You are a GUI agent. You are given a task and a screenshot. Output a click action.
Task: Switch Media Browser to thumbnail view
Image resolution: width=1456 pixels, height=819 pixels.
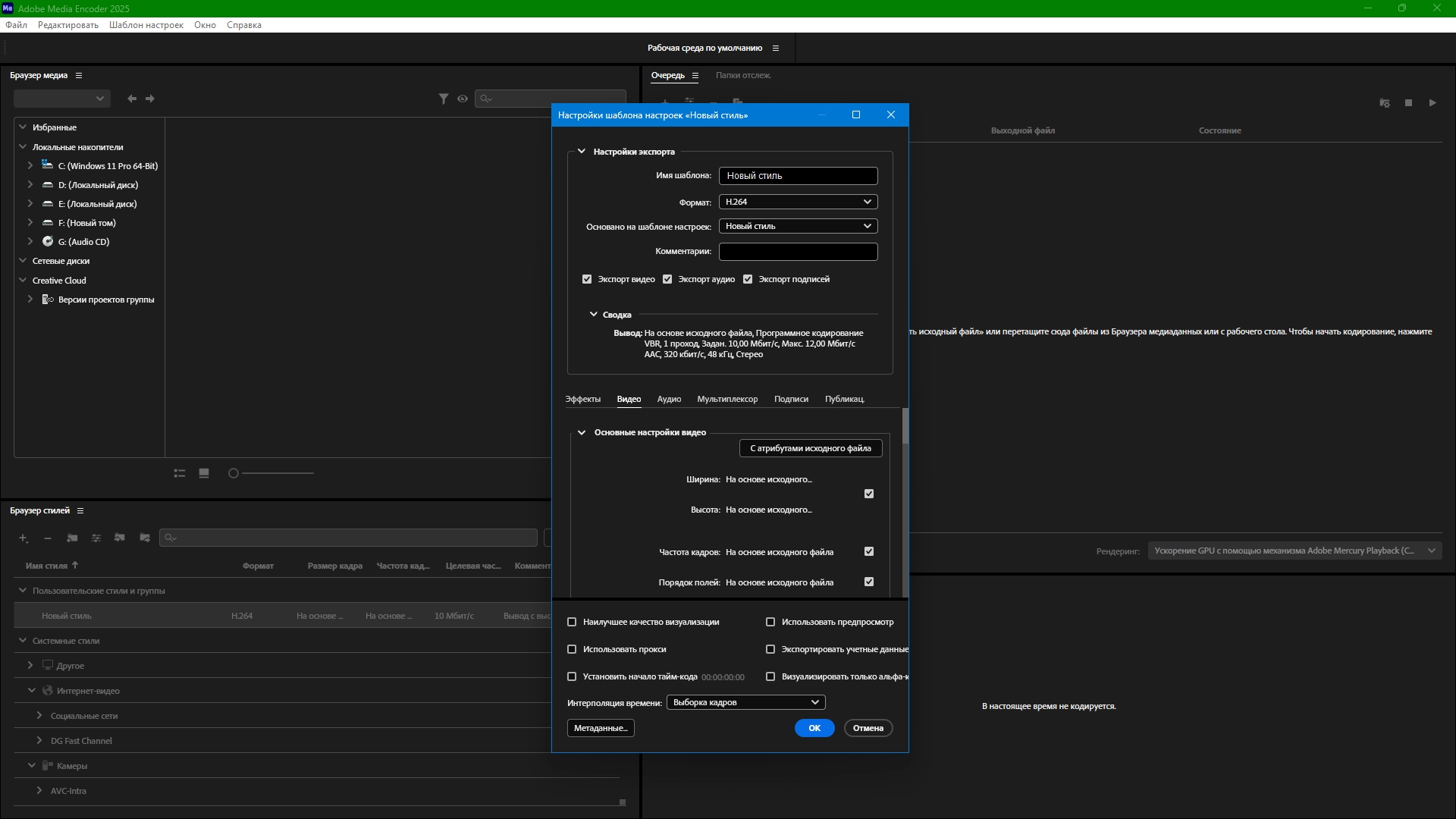pyautogui.click(x=204, y=473)
